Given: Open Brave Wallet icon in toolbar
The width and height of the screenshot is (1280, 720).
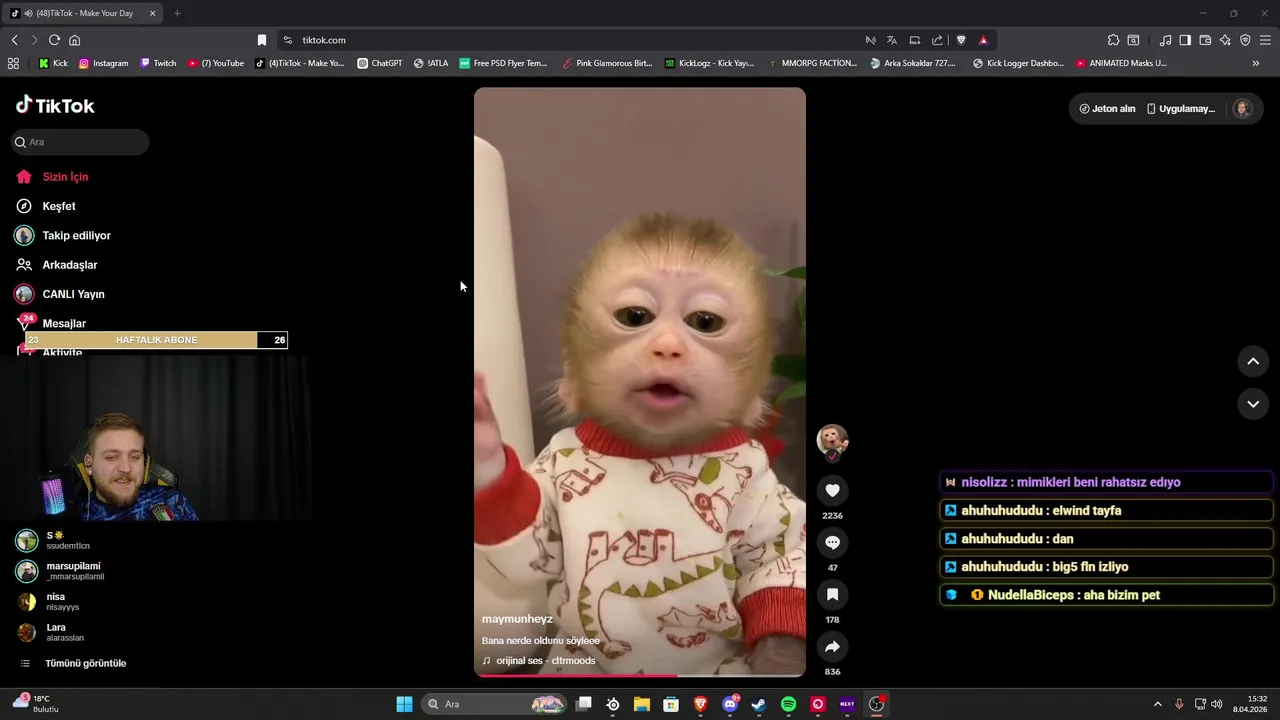Looking at the screenshot, I should pyautogui.click(x=1205, y=40).
